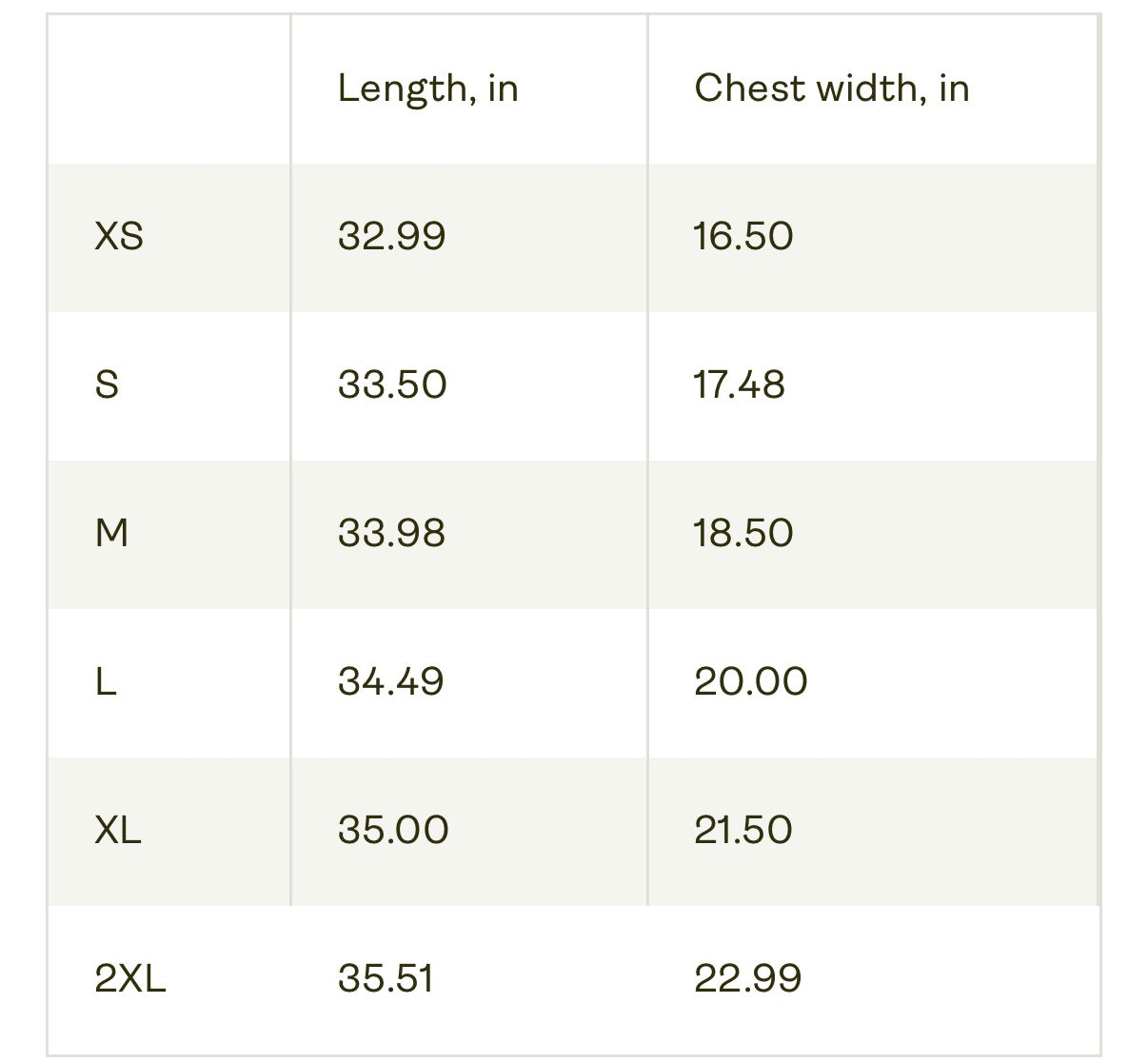Click the Chest width, in header
Image resolution: width=1148 pixels, height=1062 pixels.
[x=831, y=88]
